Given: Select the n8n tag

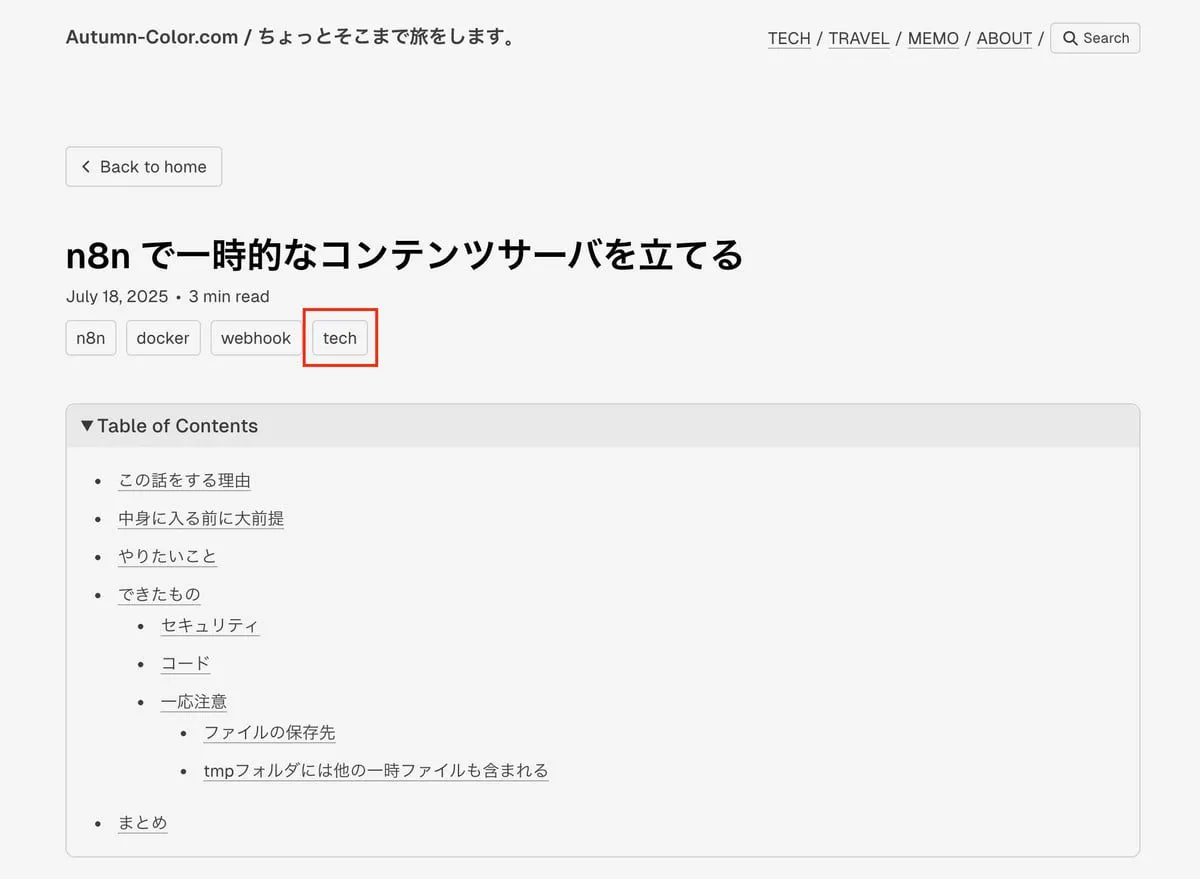Looking at the screenshot, I should [91, 338].
